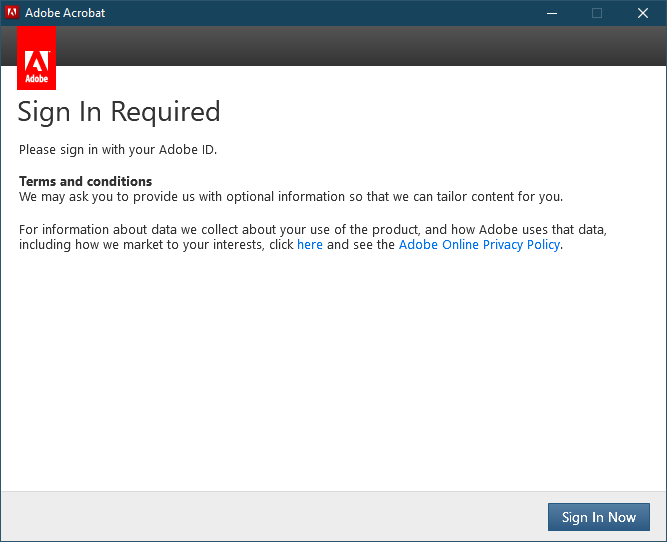This screenshot has height=542, width=667.
Task: Click the disabled maximize button
Action: [x=597, y=13]
